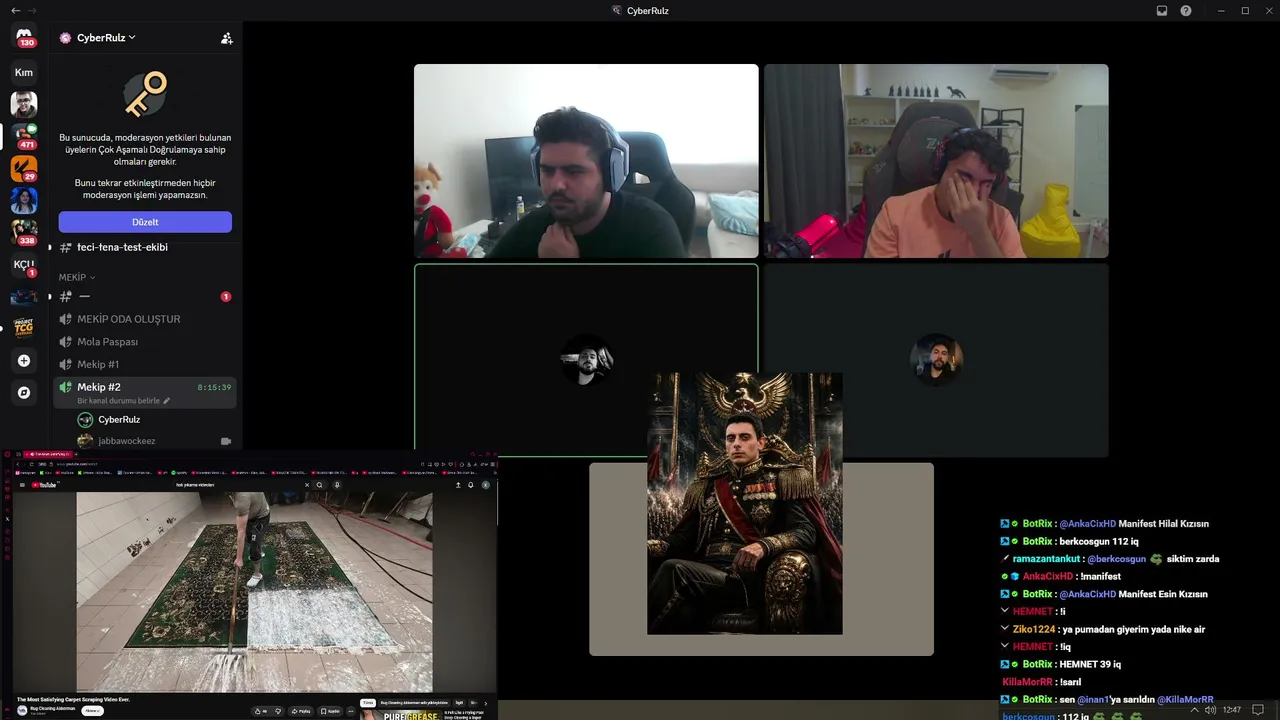The width and height of the screenshot is (1280, 720).
Task: Go back with Discord title bar arrow
Action: pyautogui.click(x=15, y=10)
